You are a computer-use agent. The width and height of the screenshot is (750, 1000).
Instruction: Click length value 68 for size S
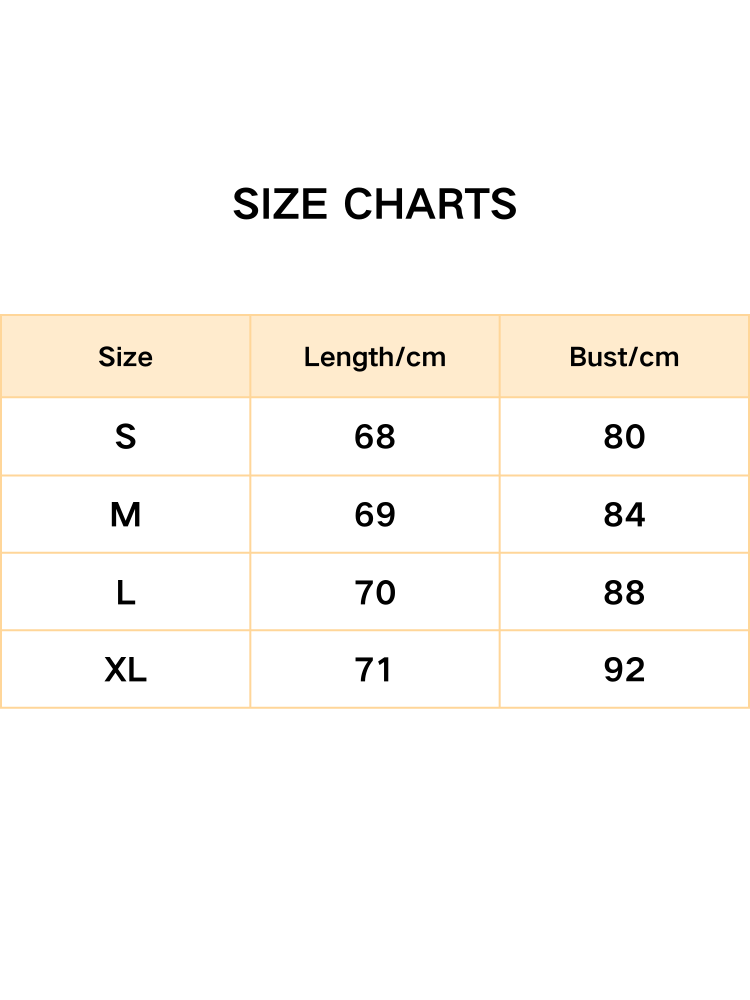375,437
